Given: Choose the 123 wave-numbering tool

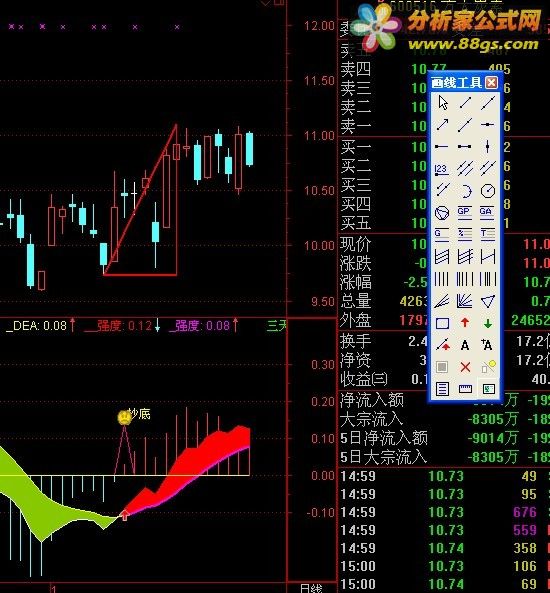Looking at the screenshot, I should [x=442, y=169].
